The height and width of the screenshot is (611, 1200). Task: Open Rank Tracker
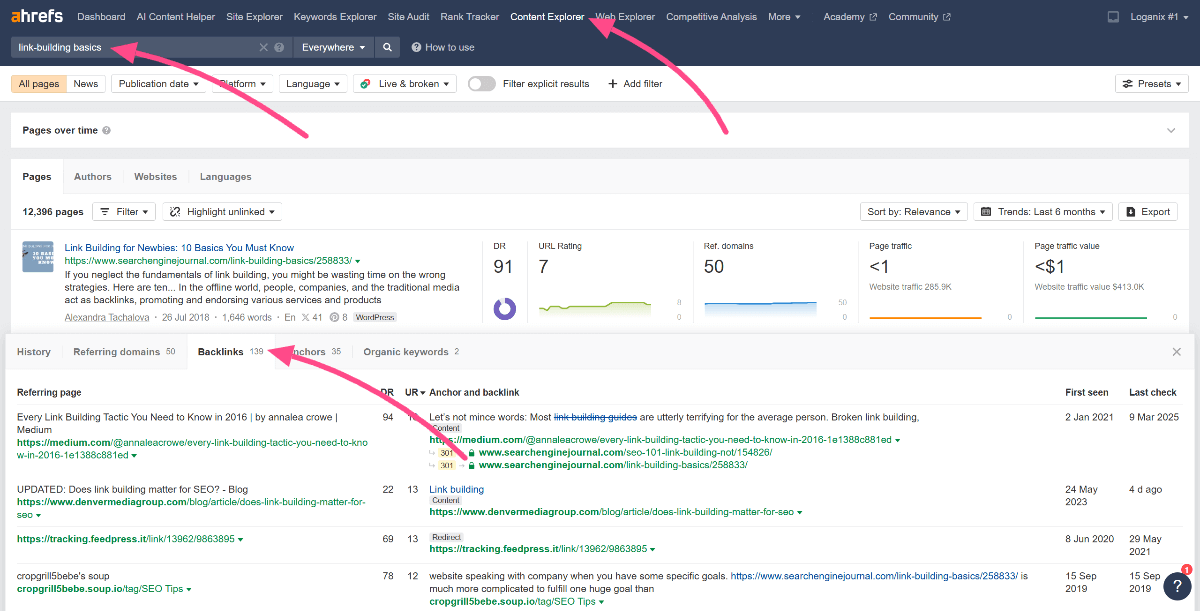coord(469,17)
